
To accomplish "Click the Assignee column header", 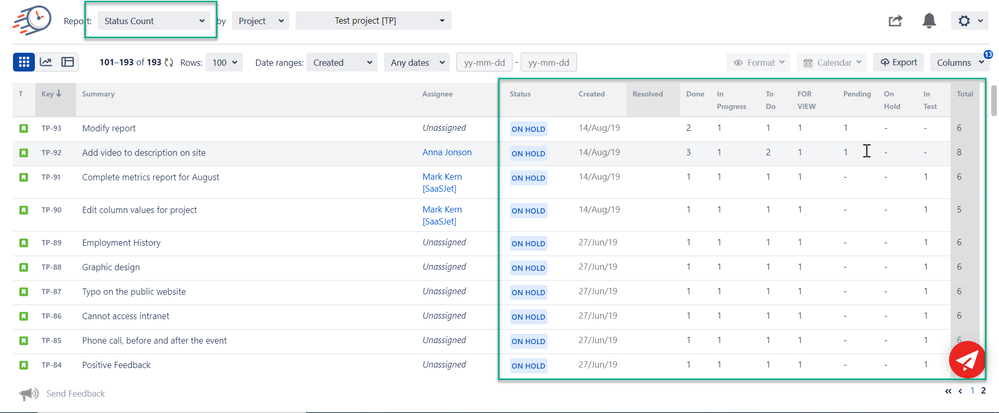I will point(437,94).
